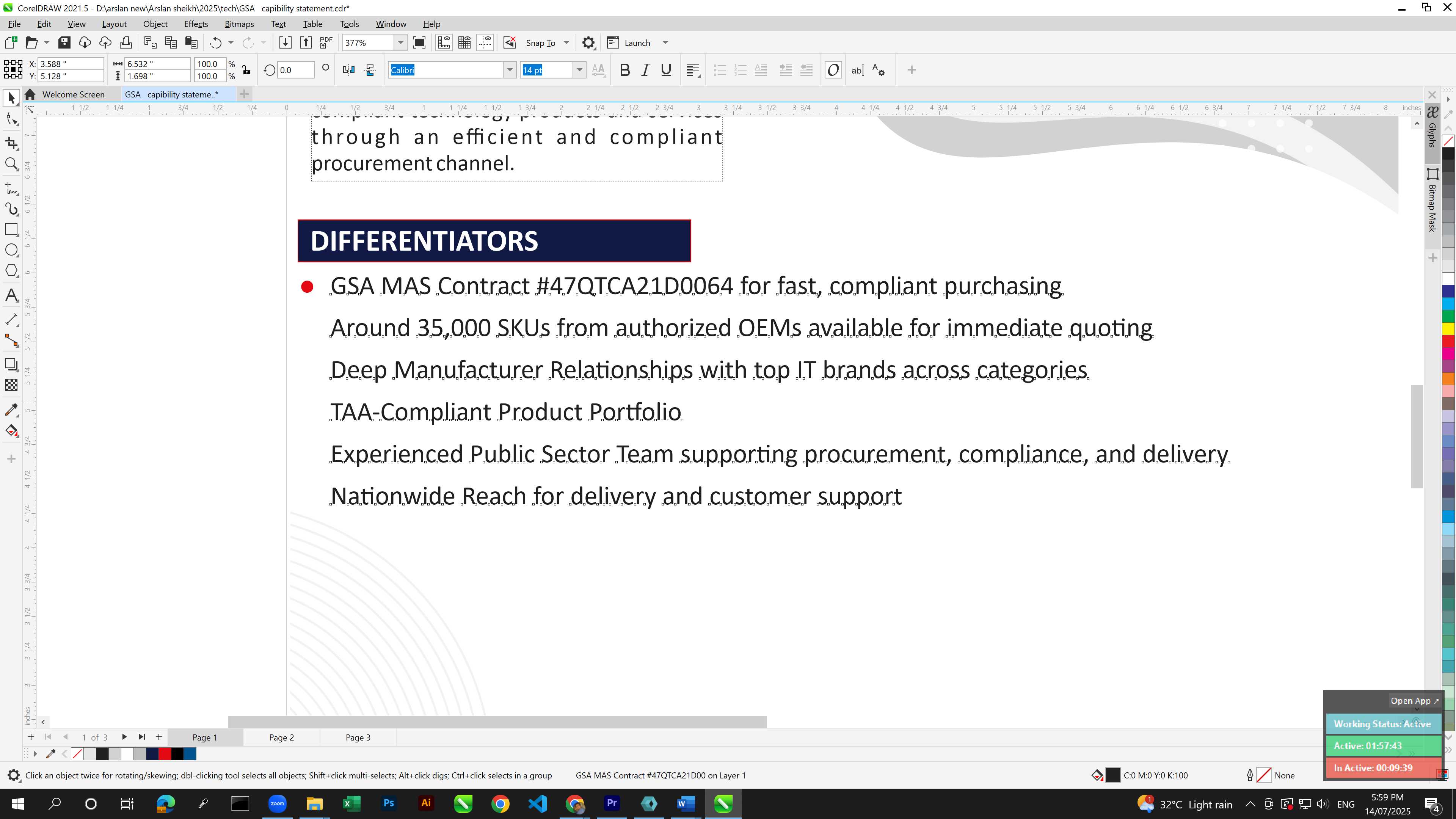Open the font size dropdown
This screenshot has width=1456, height=819.
pyautogui.click(x=579, y=70)
